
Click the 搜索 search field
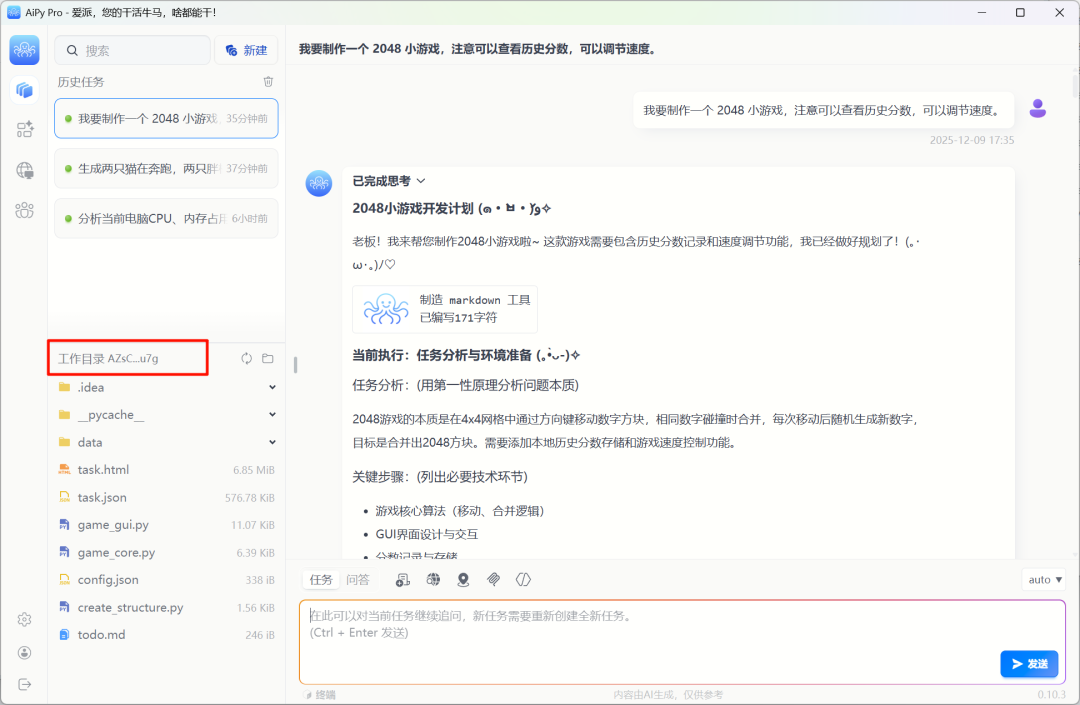(x=133, y=50)
